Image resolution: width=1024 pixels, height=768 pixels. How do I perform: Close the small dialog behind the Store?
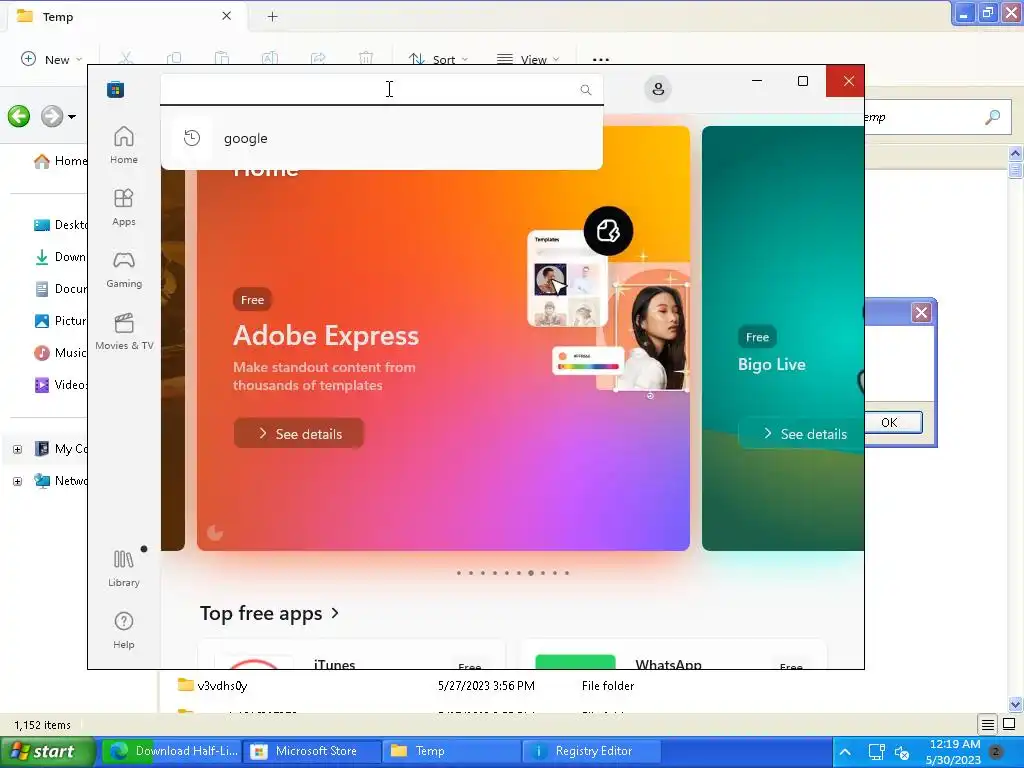click(x=921, y=313)
